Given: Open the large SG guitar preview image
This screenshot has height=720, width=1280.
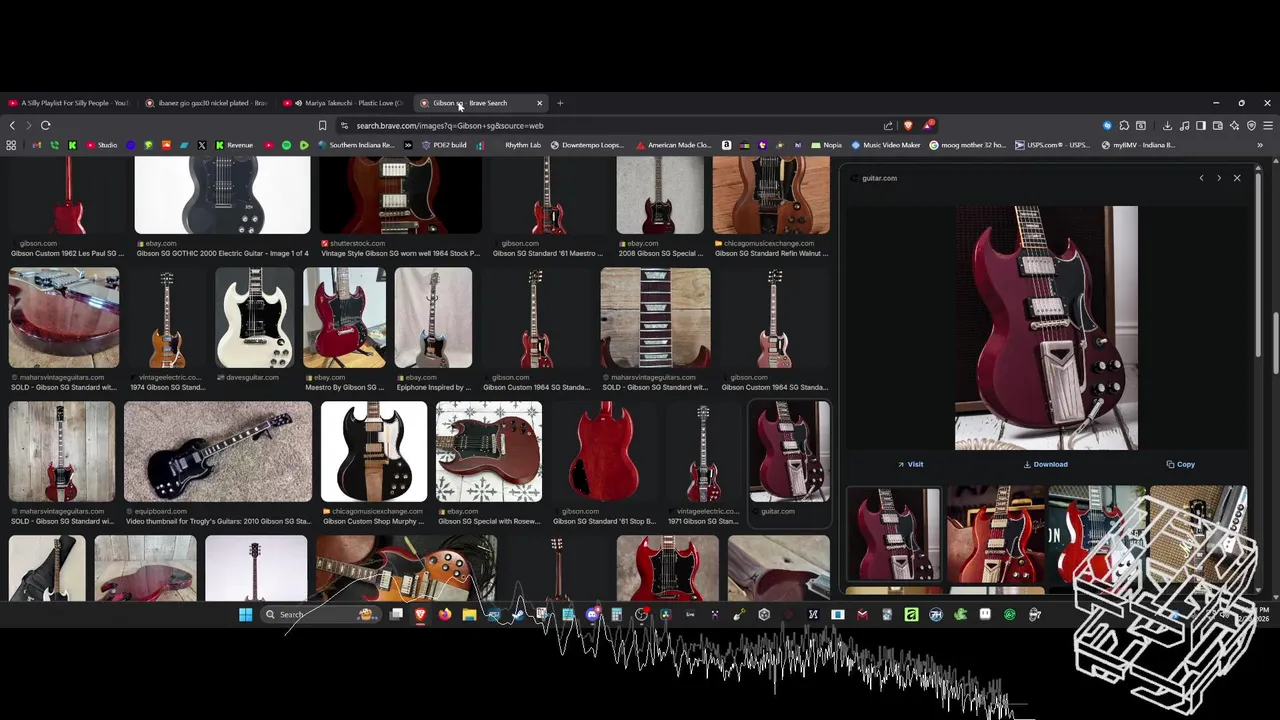Looking at the screenshot, I should coord(1046,328).
